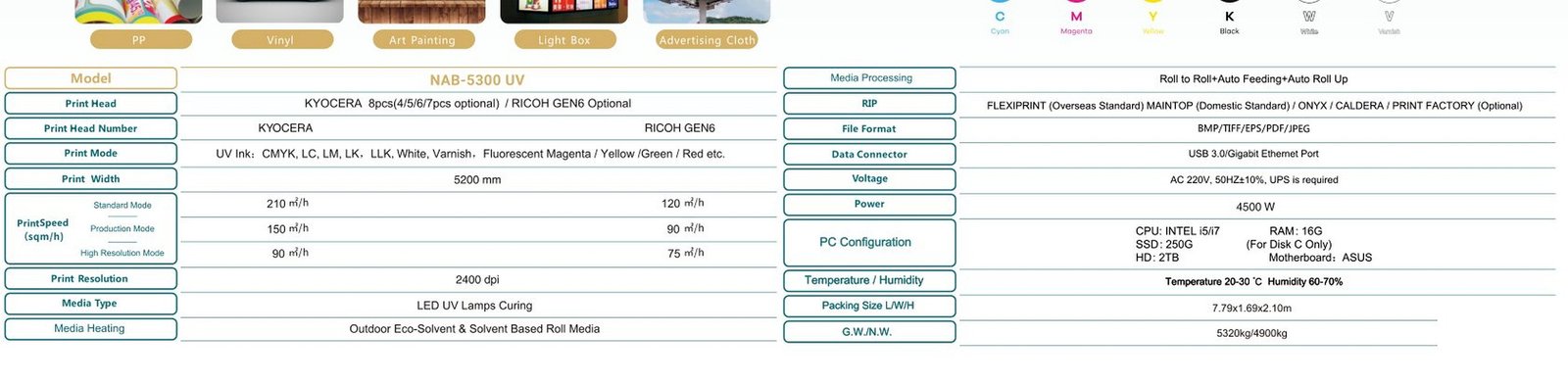Select the Yellow ink letter Y
This screenshot has height=383, width=1568.
click(1152, 17)
